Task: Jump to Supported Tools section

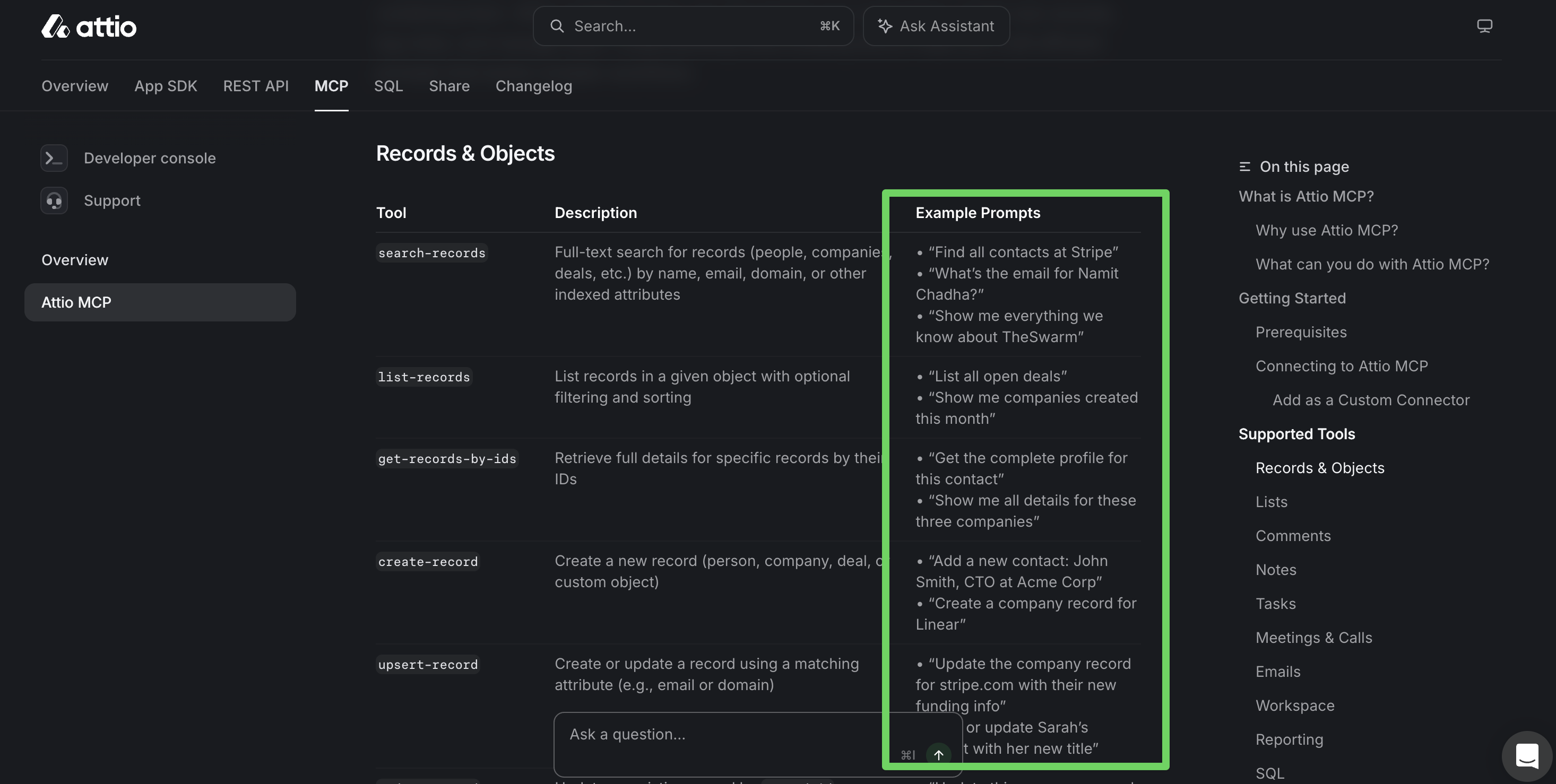Action: click(1296, 434)
